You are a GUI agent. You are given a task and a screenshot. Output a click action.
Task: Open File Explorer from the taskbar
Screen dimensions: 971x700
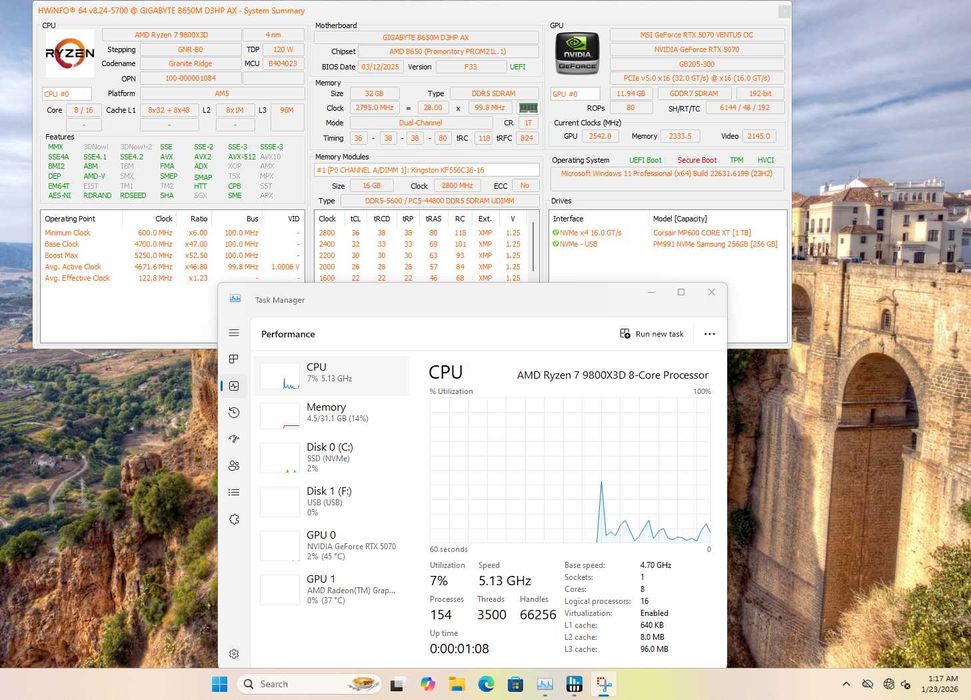pyautogui.click(x=457, y=684)
